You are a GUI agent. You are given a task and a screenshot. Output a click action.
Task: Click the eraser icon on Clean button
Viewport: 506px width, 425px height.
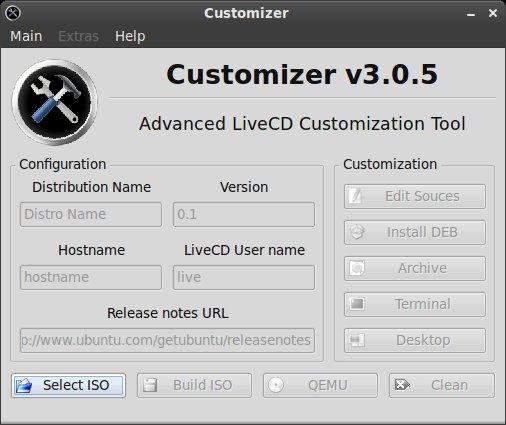pos(402,385)
